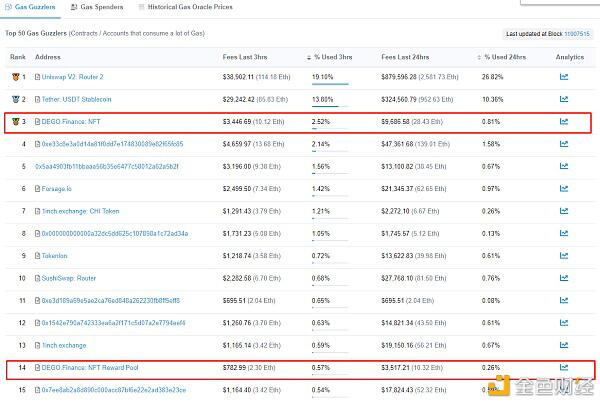
Task: Click contract icon beside DEGO.Finance: NFT Reward Pool
Action: 38,368
